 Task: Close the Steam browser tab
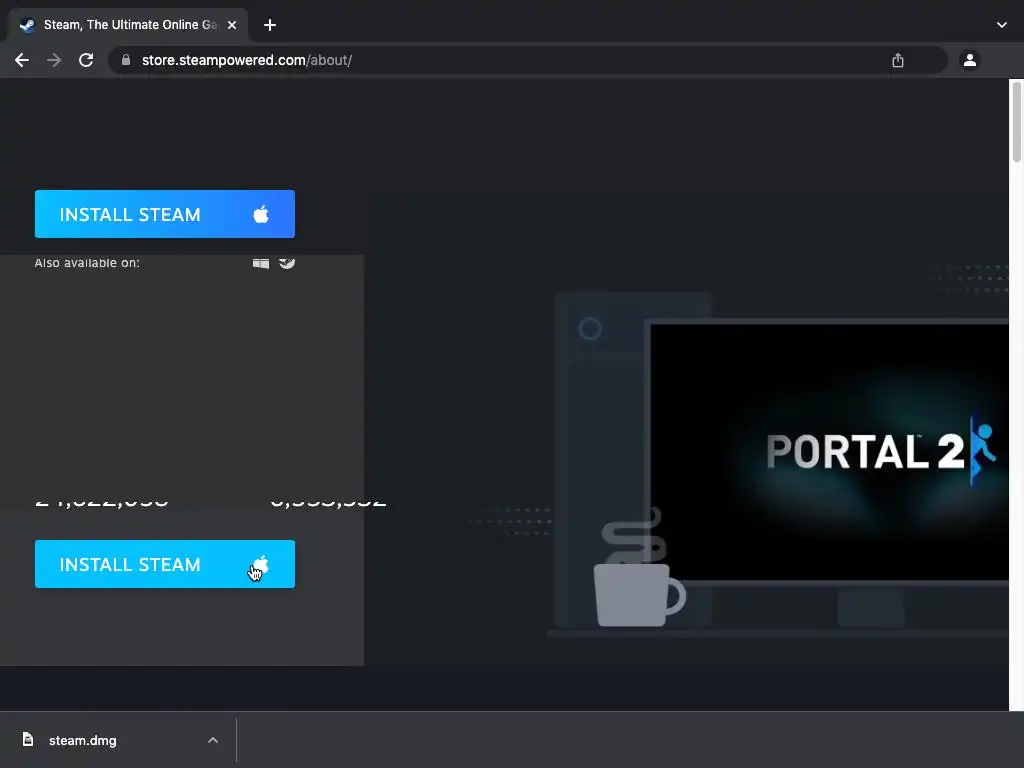pos(232,25)
